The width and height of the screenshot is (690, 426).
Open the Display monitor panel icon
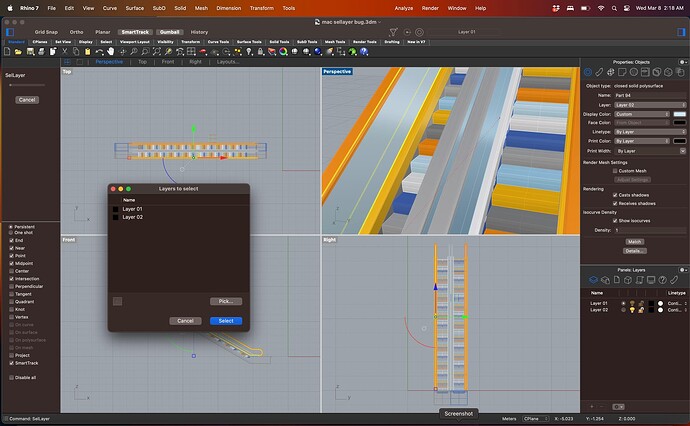[651, 279]
